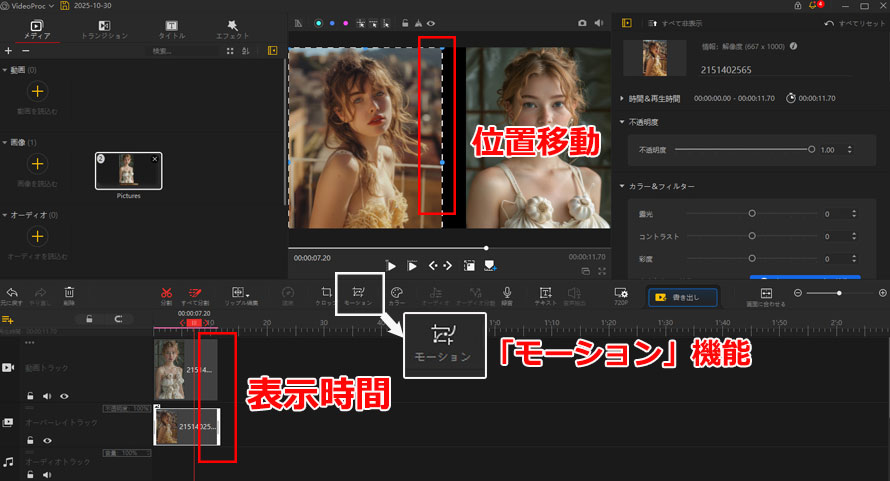Collapse the audio (オーディオ) section
This screenshot has height=481, width=890.
click(5, 215)
